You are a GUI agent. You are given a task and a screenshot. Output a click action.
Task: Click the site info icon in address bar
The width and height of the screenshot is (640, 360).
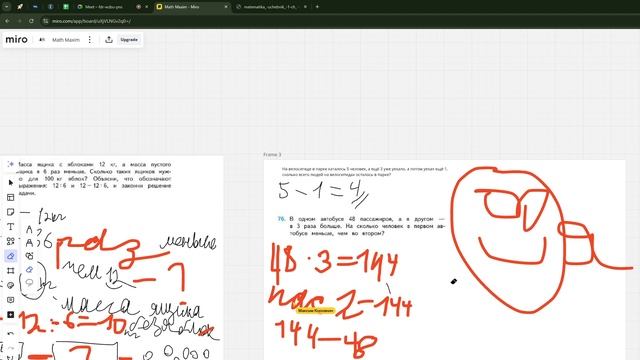(46, 21)
